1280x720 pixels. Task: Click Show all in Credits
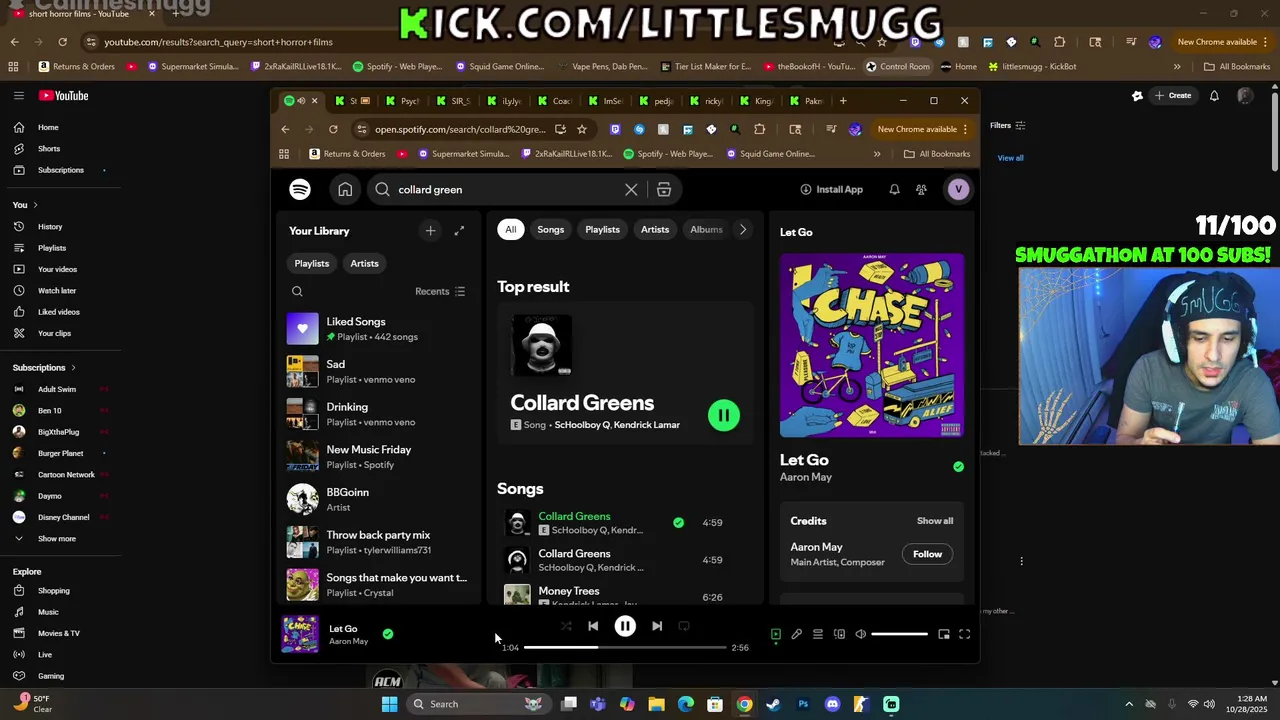pyautogui.click(x=935, y=521)
